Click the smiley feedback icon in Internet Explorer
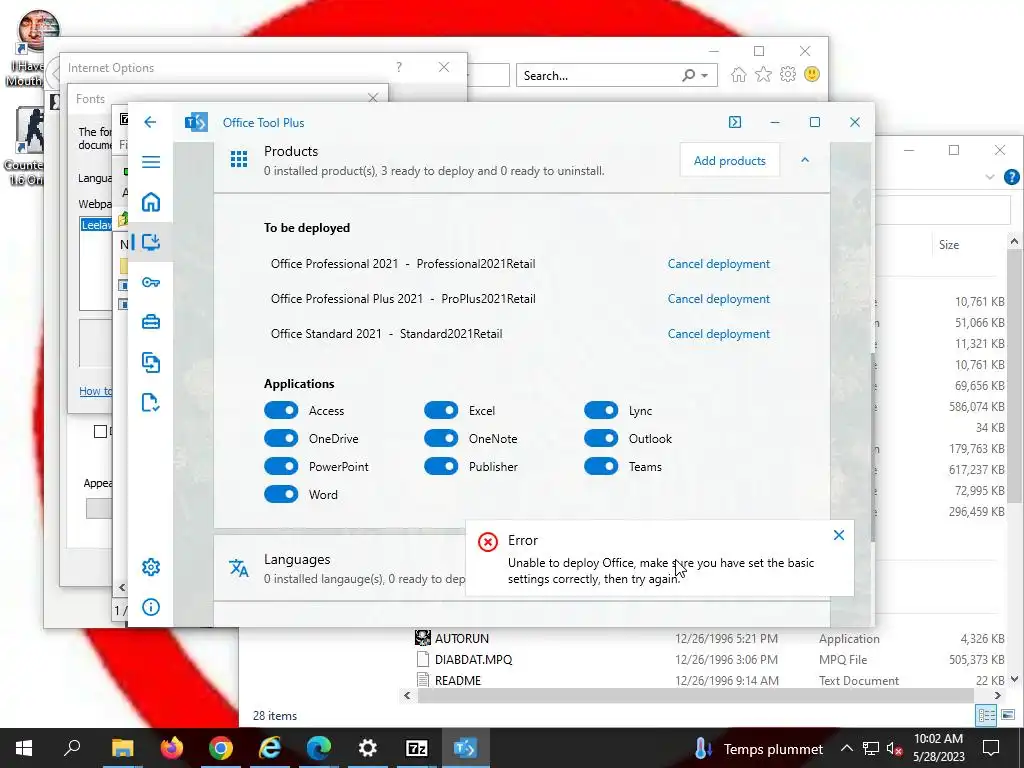The width and height of the screenshot is (1024, 768). pyautogui.click(x=812, y=74)
